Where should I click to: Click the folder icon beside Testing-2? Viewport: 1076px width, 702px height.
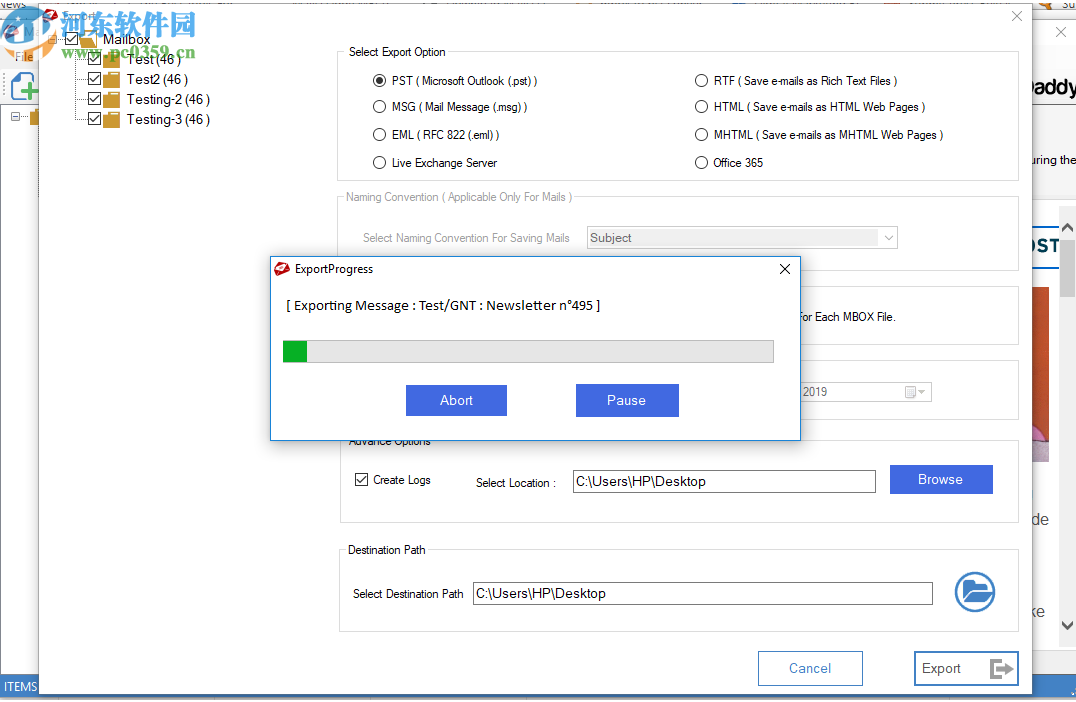(x=111, y=99)
